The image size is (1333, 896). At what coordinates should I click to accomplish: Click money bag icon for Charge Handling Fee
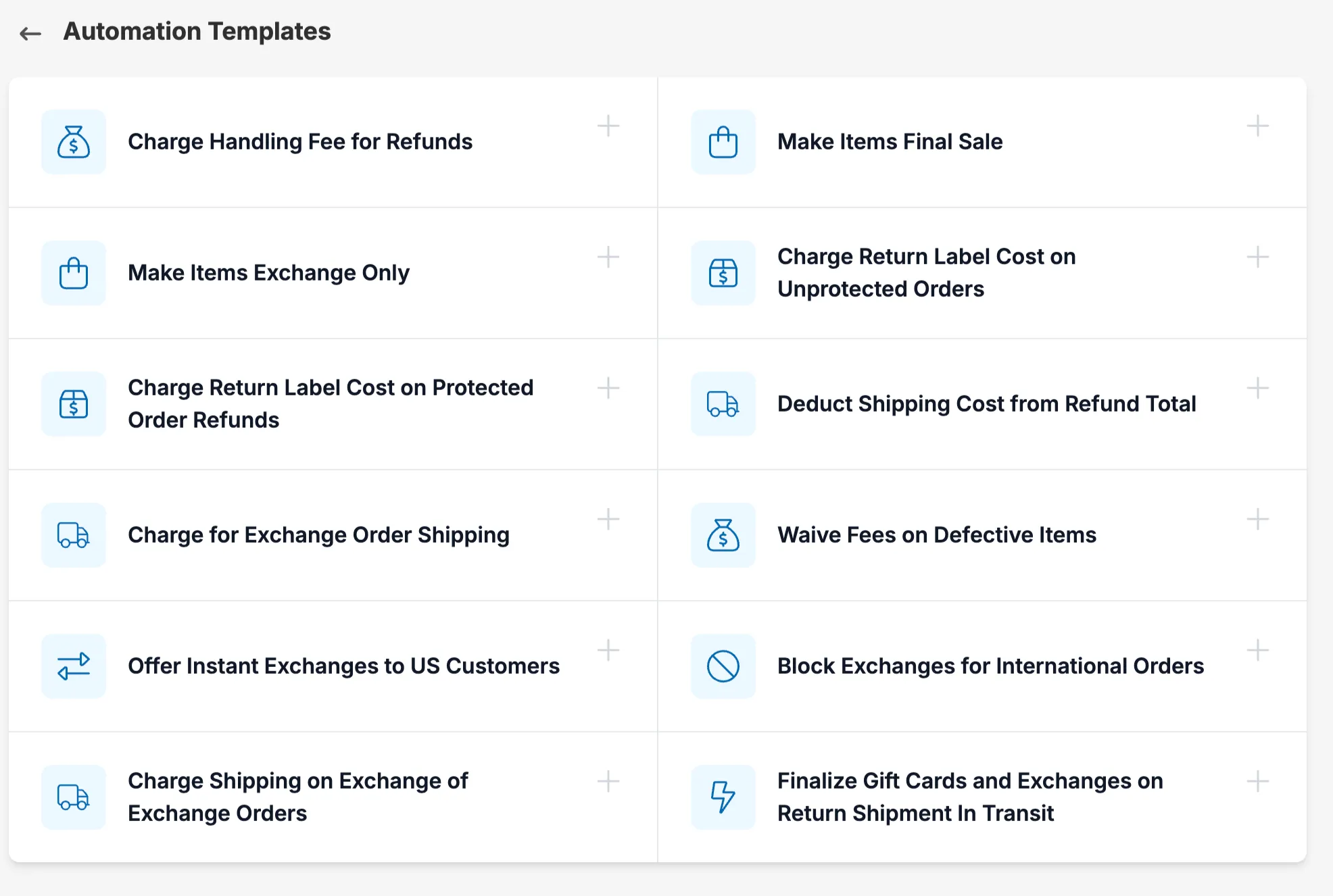pos(74,142)
